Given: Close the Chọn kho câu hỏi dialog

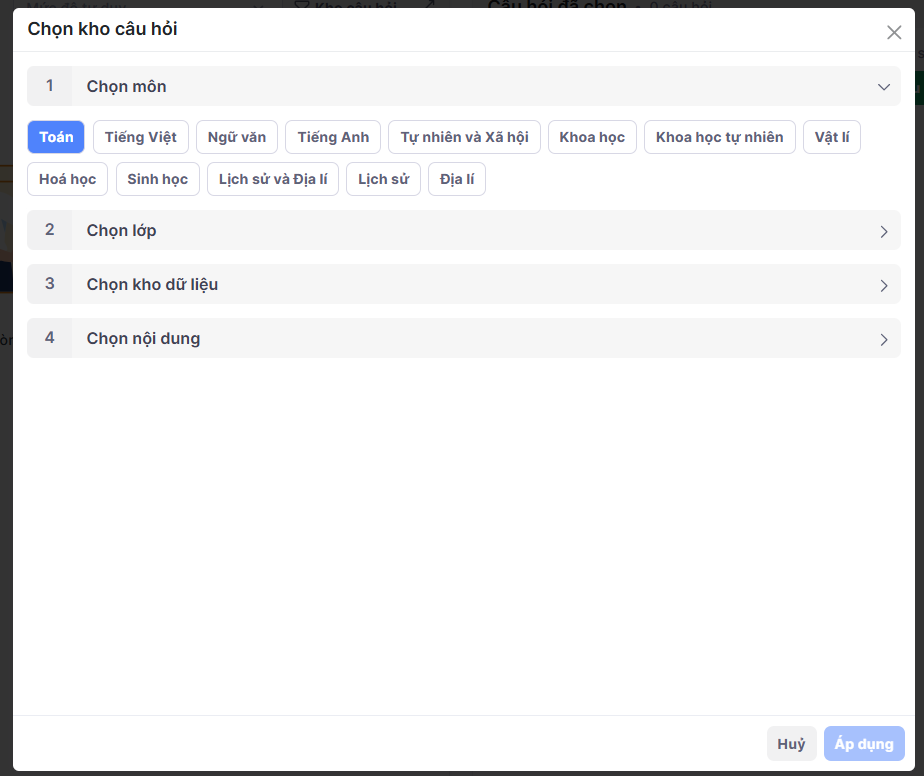Looking at the screenshot, I should point(894,32).
